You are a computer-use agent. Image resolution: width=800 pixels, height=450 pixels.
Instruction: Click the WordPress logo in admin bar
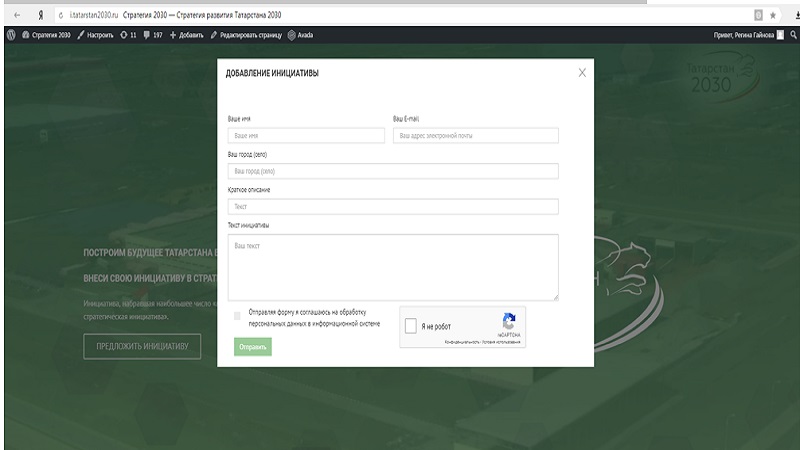tap(11, 34)
